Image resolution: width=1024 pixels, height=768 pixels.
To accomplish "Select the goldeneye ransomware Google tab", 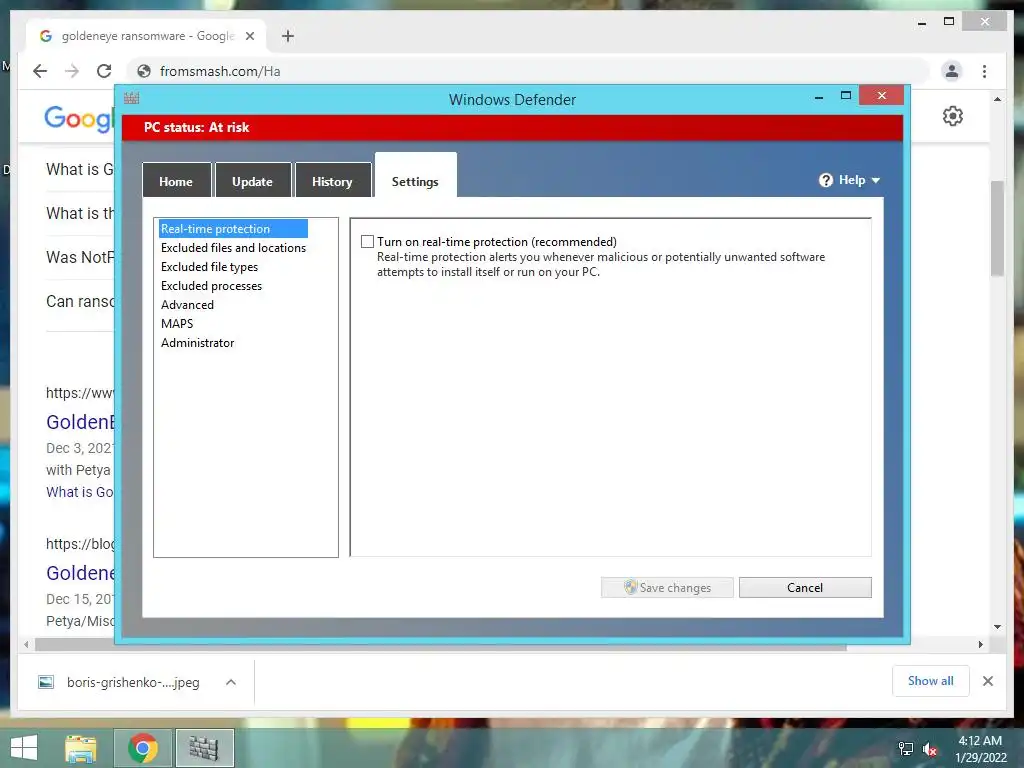I will [x=146, y=36].
